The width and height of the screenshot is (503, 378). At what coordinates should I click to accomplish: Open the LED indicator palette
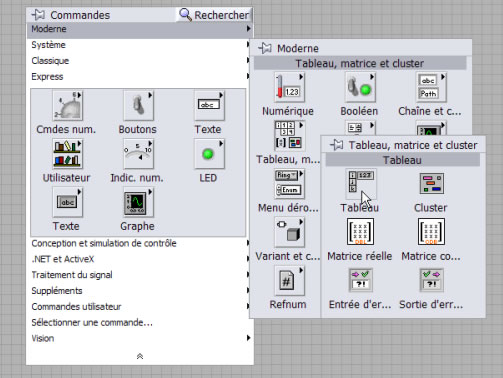[x=209, y=154]
